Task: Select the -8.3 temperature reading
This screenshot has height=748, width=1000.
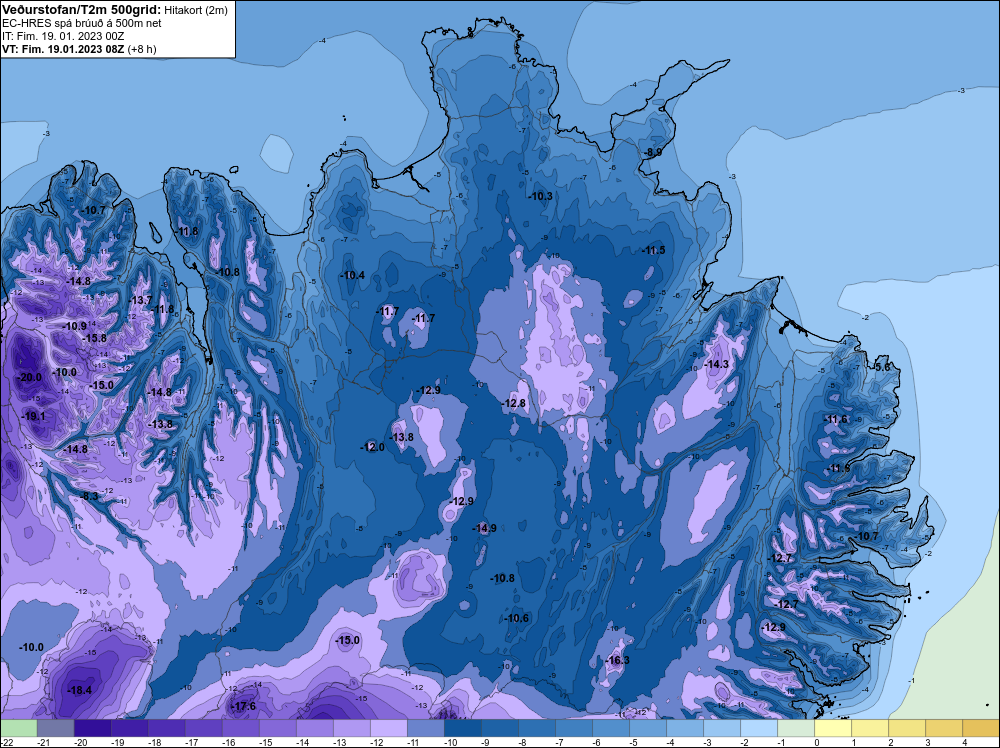Action: [90, 495]
